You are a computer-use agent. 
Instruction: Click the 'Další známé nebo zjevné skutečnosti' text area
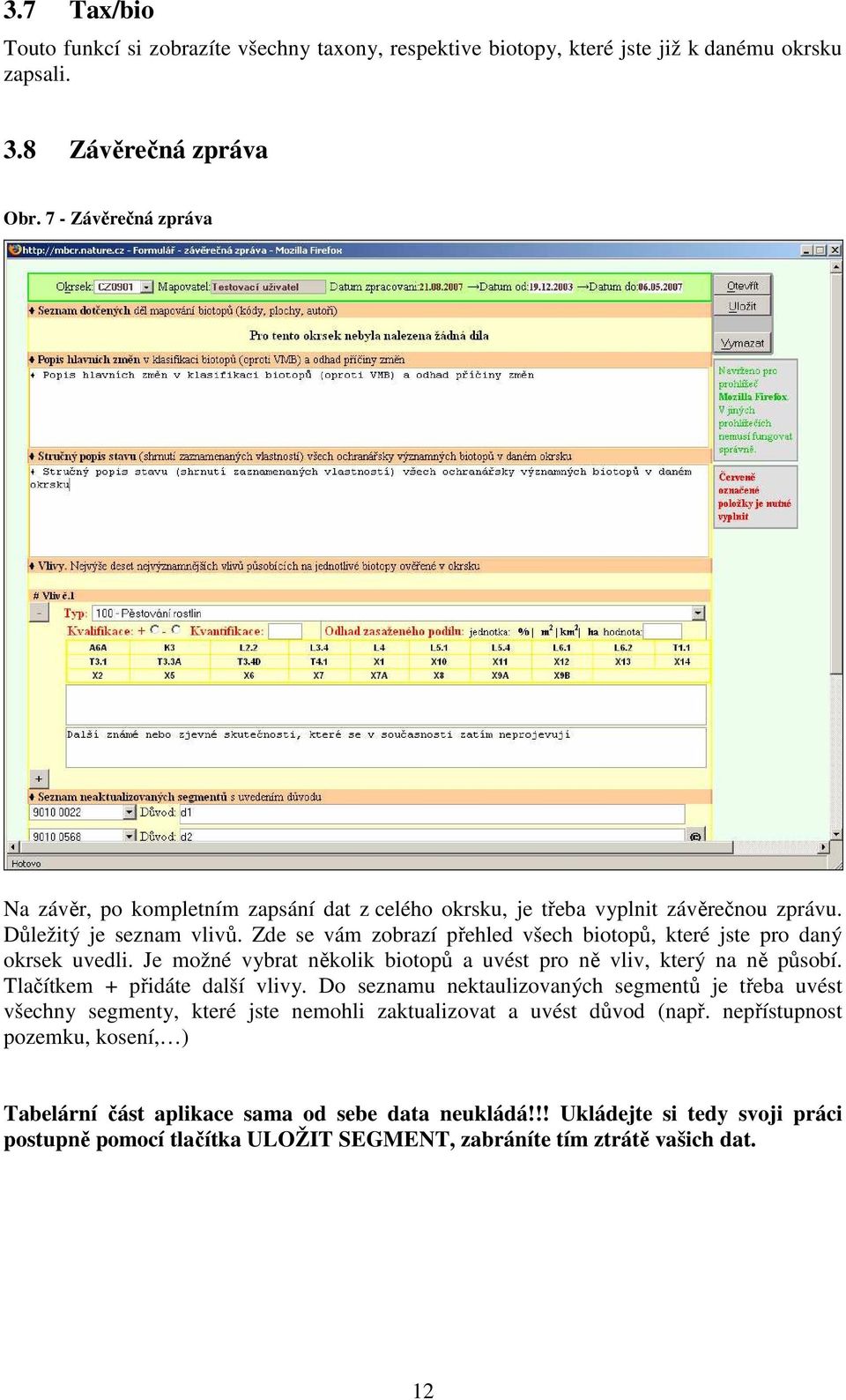386,747
